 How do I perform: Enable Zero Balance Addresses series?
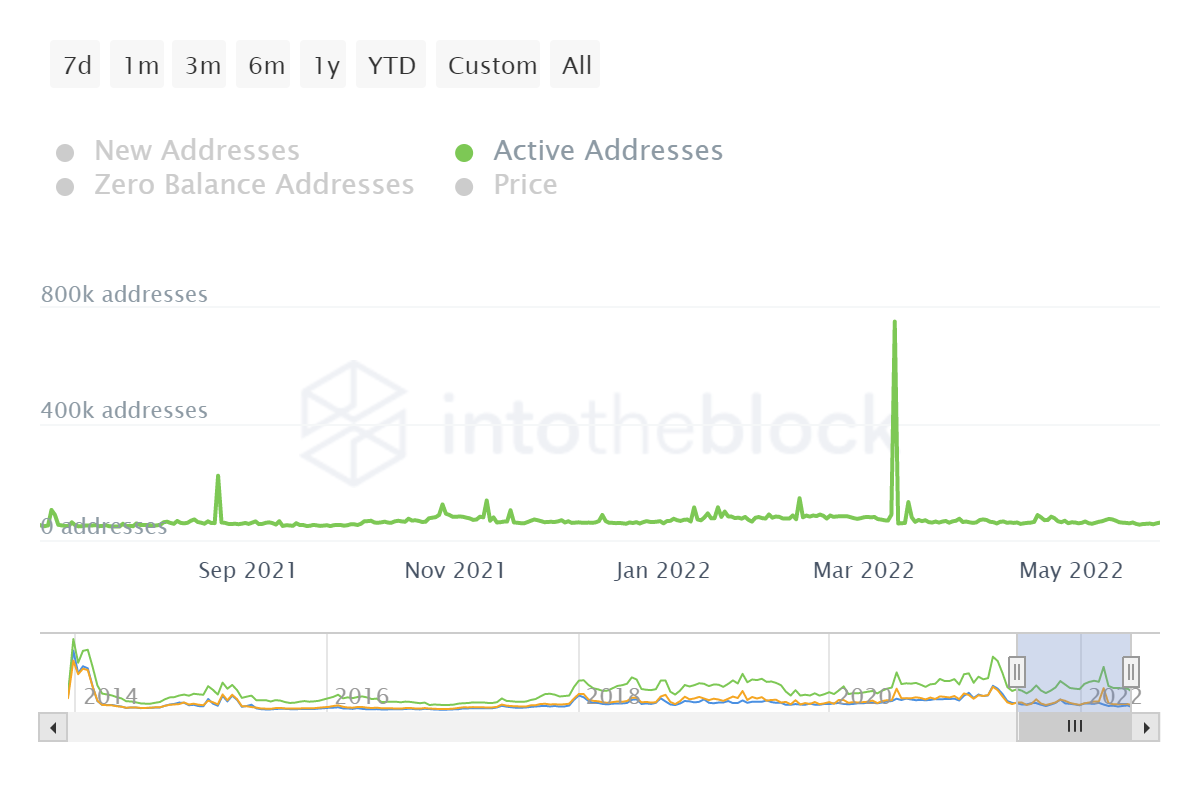tap(253, 185)
